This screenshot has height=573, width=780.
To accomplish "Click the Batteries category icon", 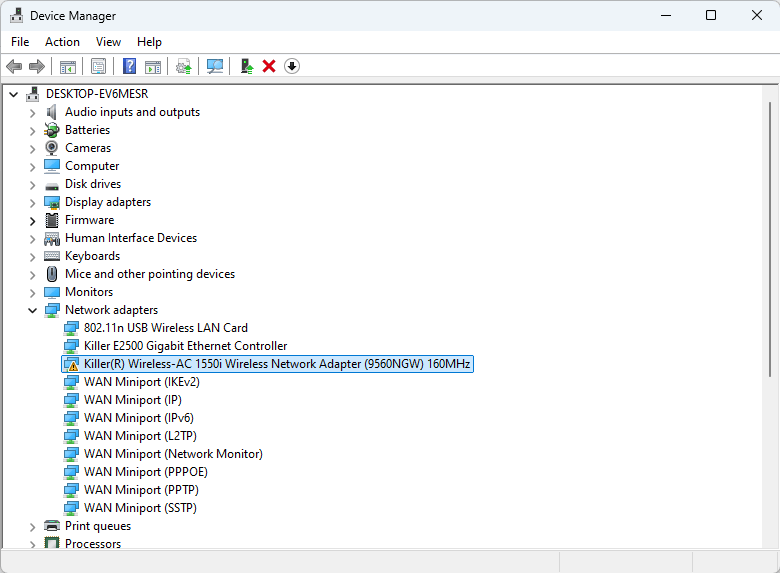I will tap(51, 130).
